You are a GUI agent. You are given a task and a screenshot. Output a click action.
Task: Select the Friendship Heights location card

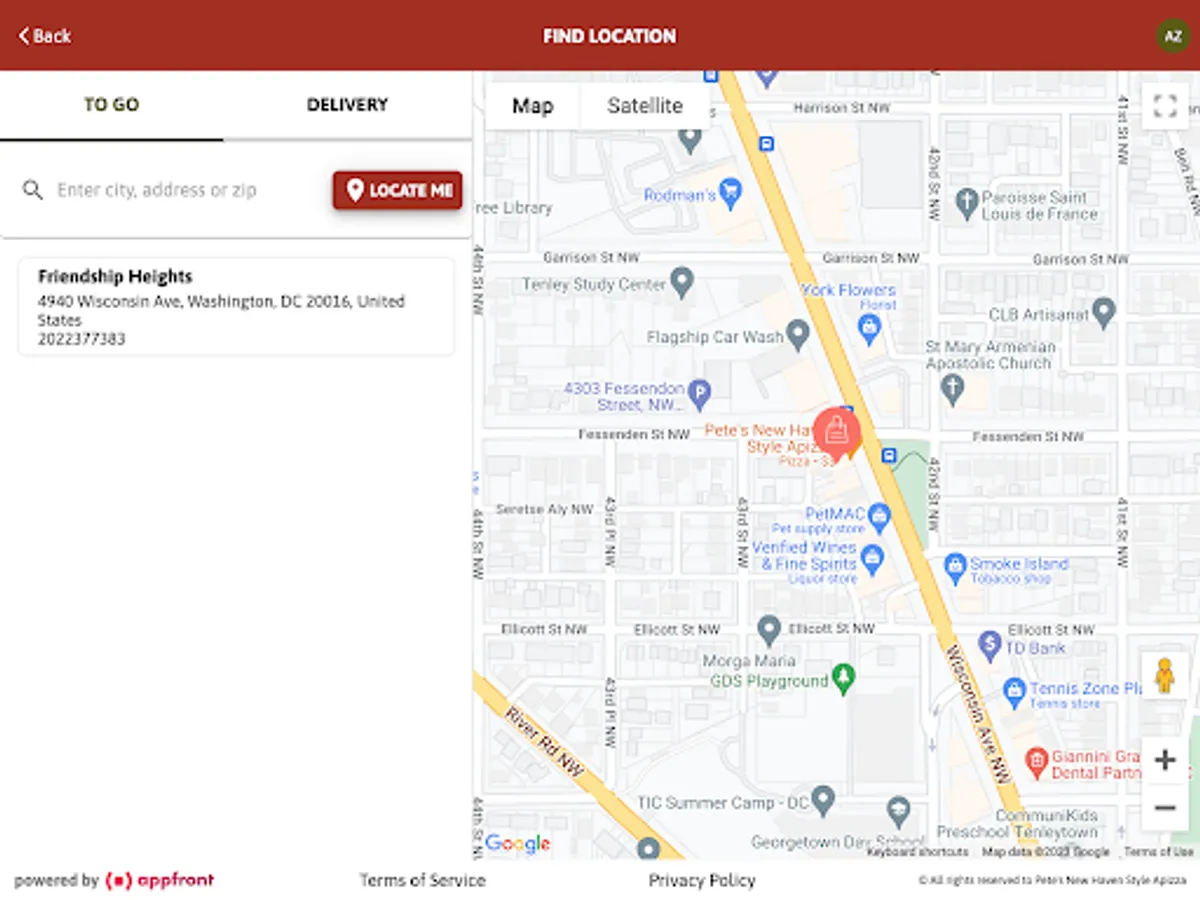point(236,307)
